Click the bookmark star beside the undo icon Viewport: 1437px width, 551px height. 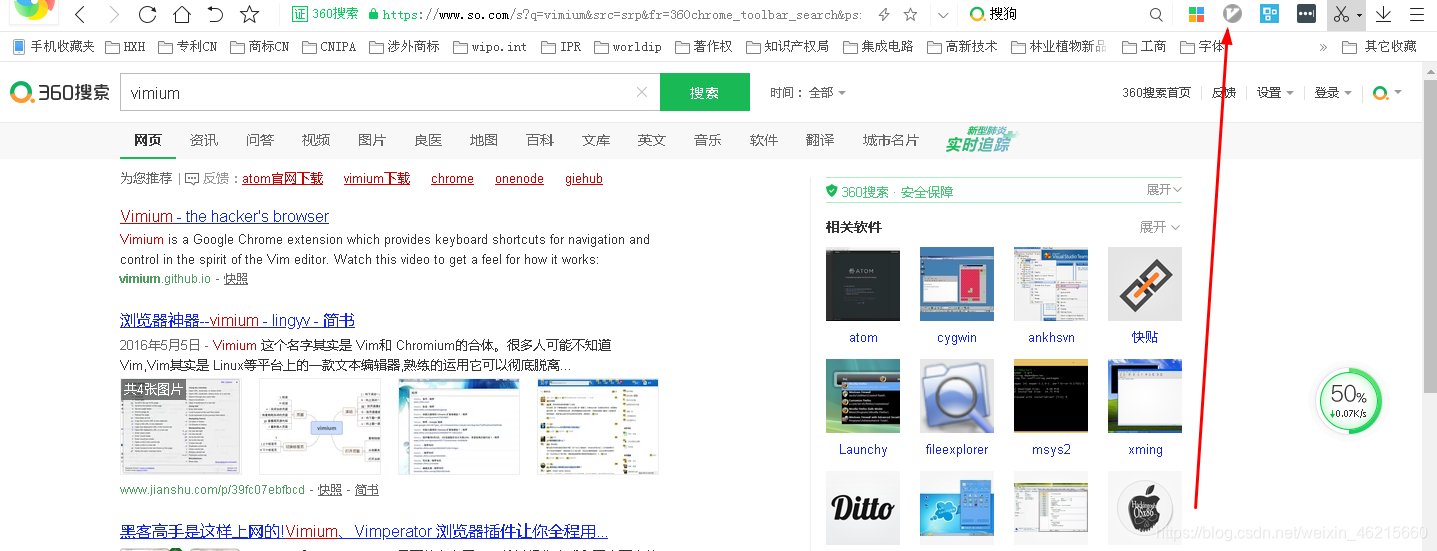click(x=250, y=14)
